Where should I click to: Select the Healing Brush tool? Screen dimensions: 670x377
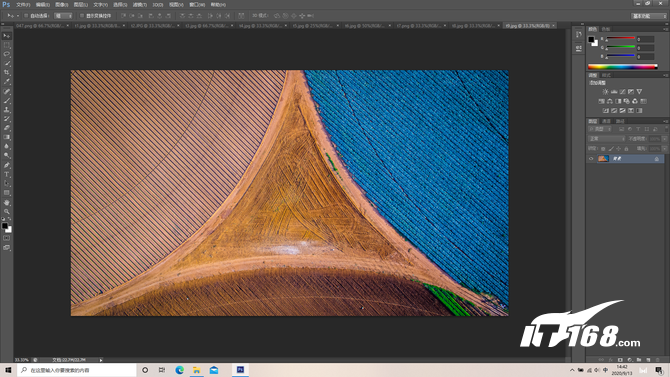(x=6, y=91)
